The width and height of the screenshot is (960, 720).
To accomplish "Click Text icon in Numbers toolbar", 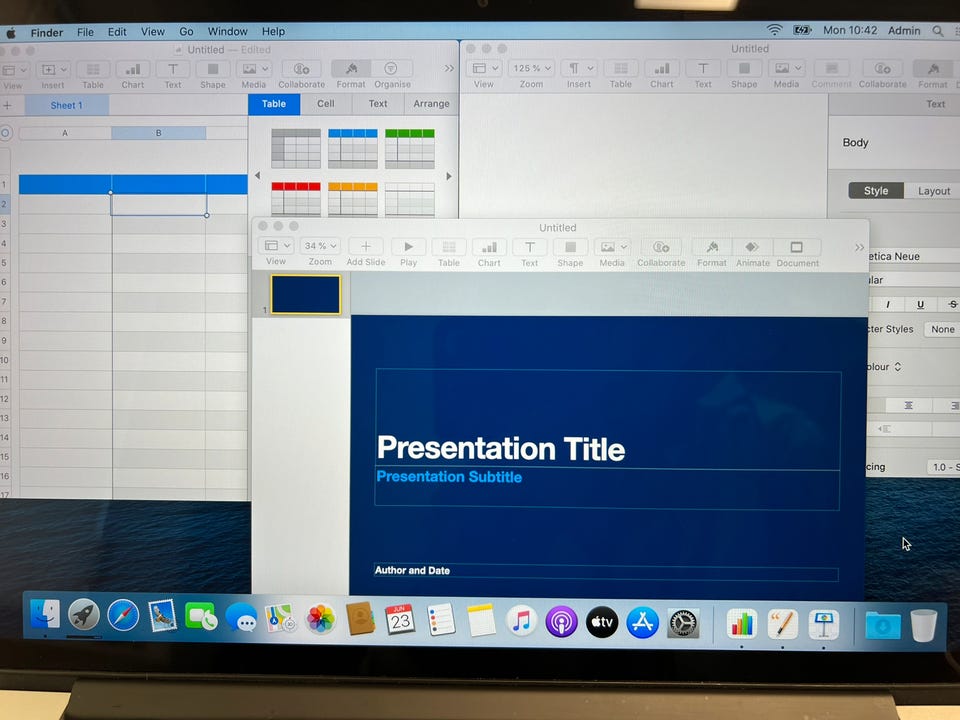I will click(x=173, y=69).
